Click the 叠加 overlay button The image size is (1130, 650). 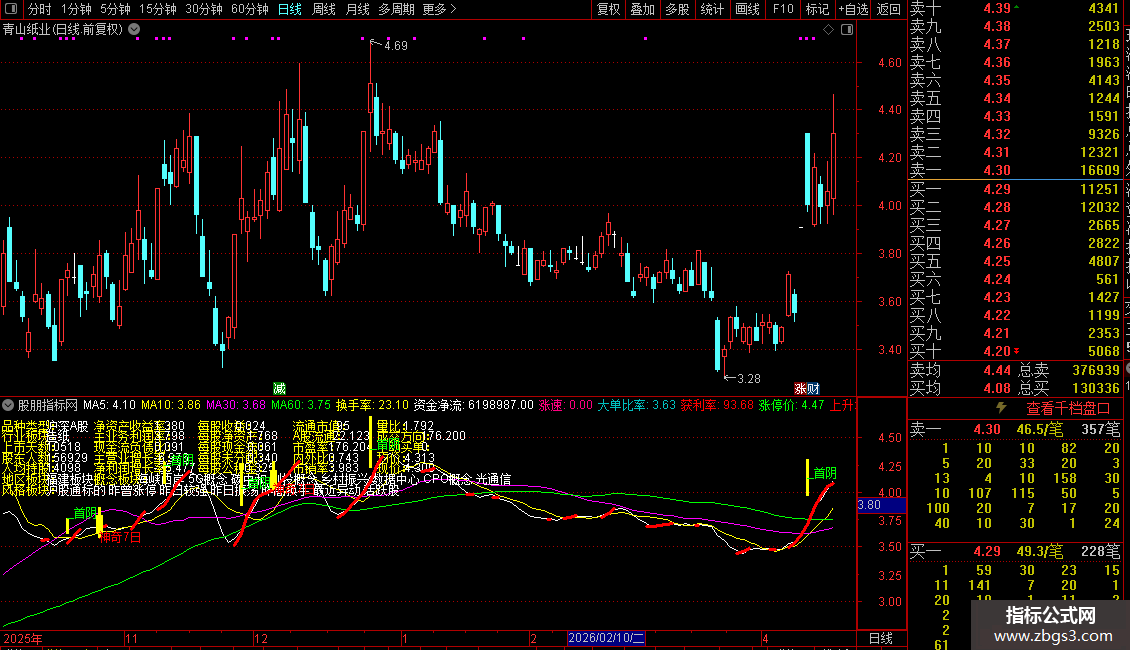(643, 9)
